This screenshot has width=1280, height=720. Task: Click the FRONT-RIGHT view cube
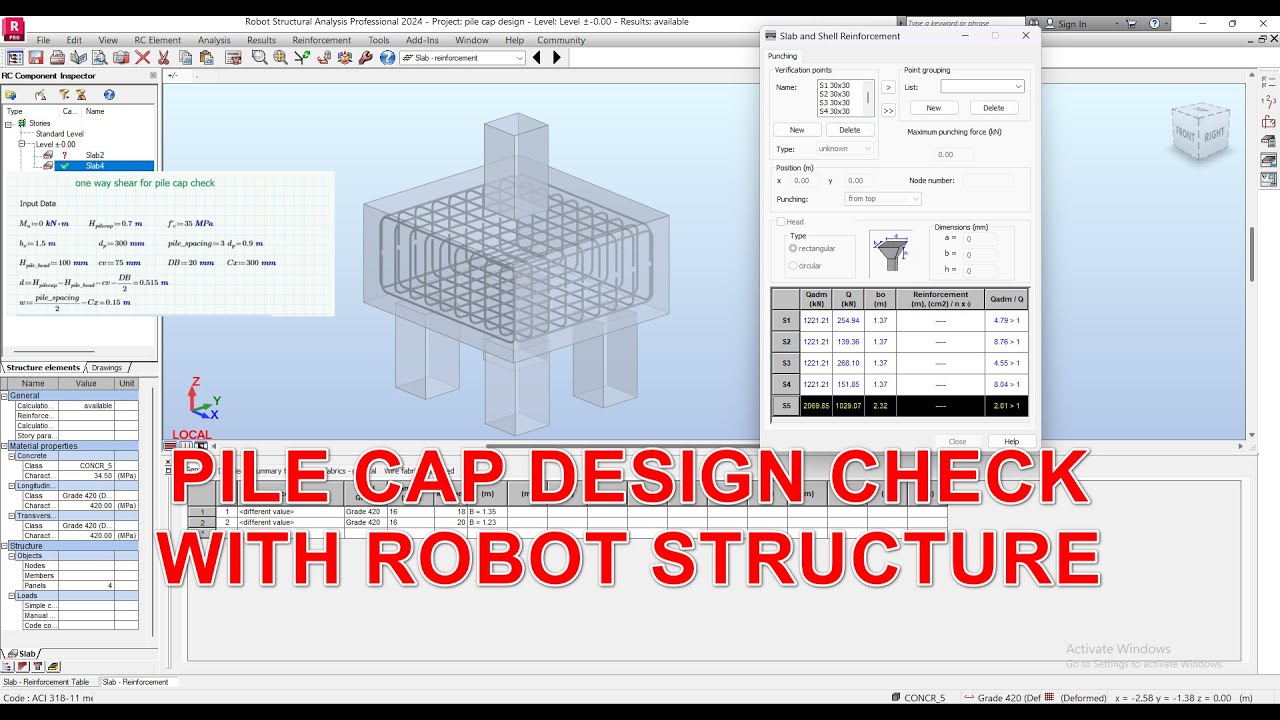(x=1199, y=132)
